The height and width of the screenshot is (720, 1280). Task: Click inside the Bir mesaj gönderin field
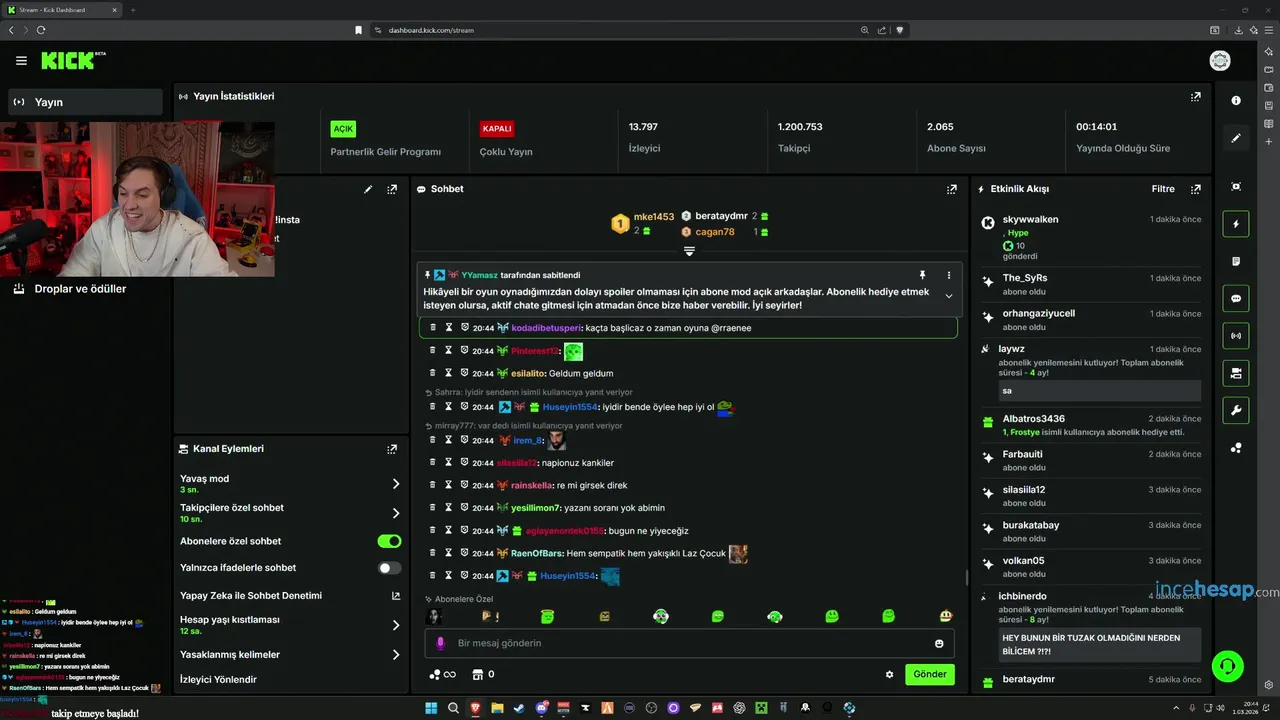click(689, 643)
